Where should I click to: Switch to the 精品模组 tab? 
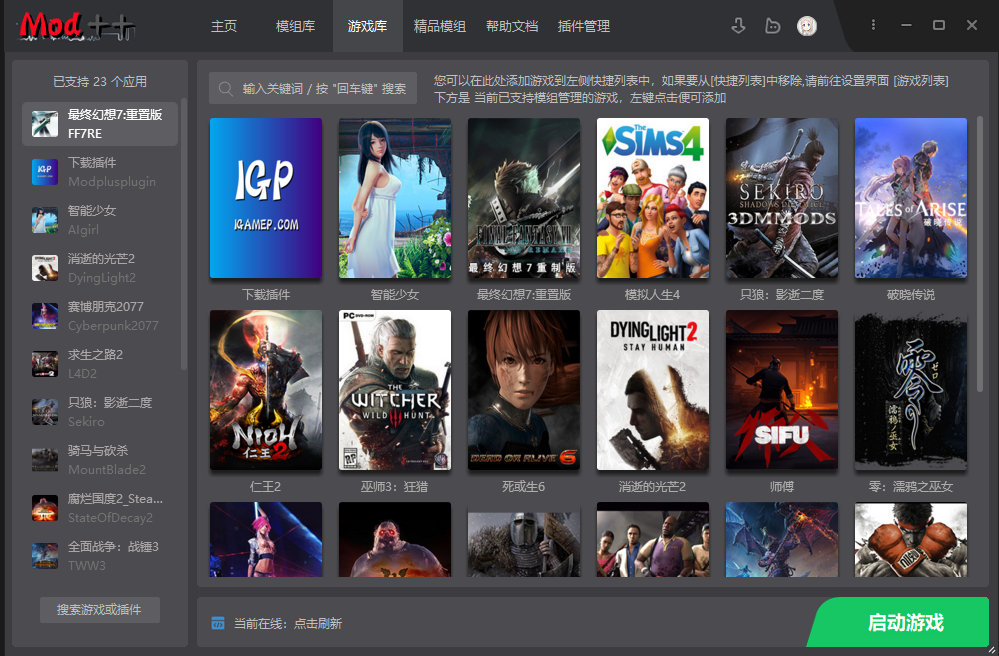pyautogui.click(x=440, y=27)
